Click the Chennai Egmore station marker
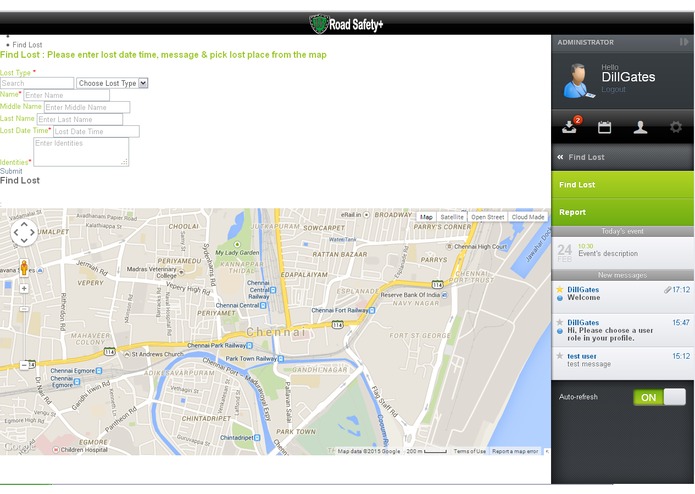695x494 pixels. pyautogui.click(x=99, y=370)
